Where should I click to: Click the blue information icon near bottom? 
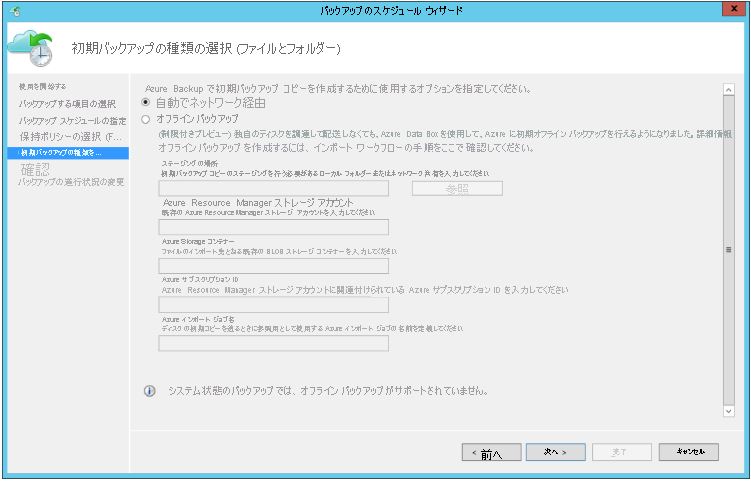[149, 391]
